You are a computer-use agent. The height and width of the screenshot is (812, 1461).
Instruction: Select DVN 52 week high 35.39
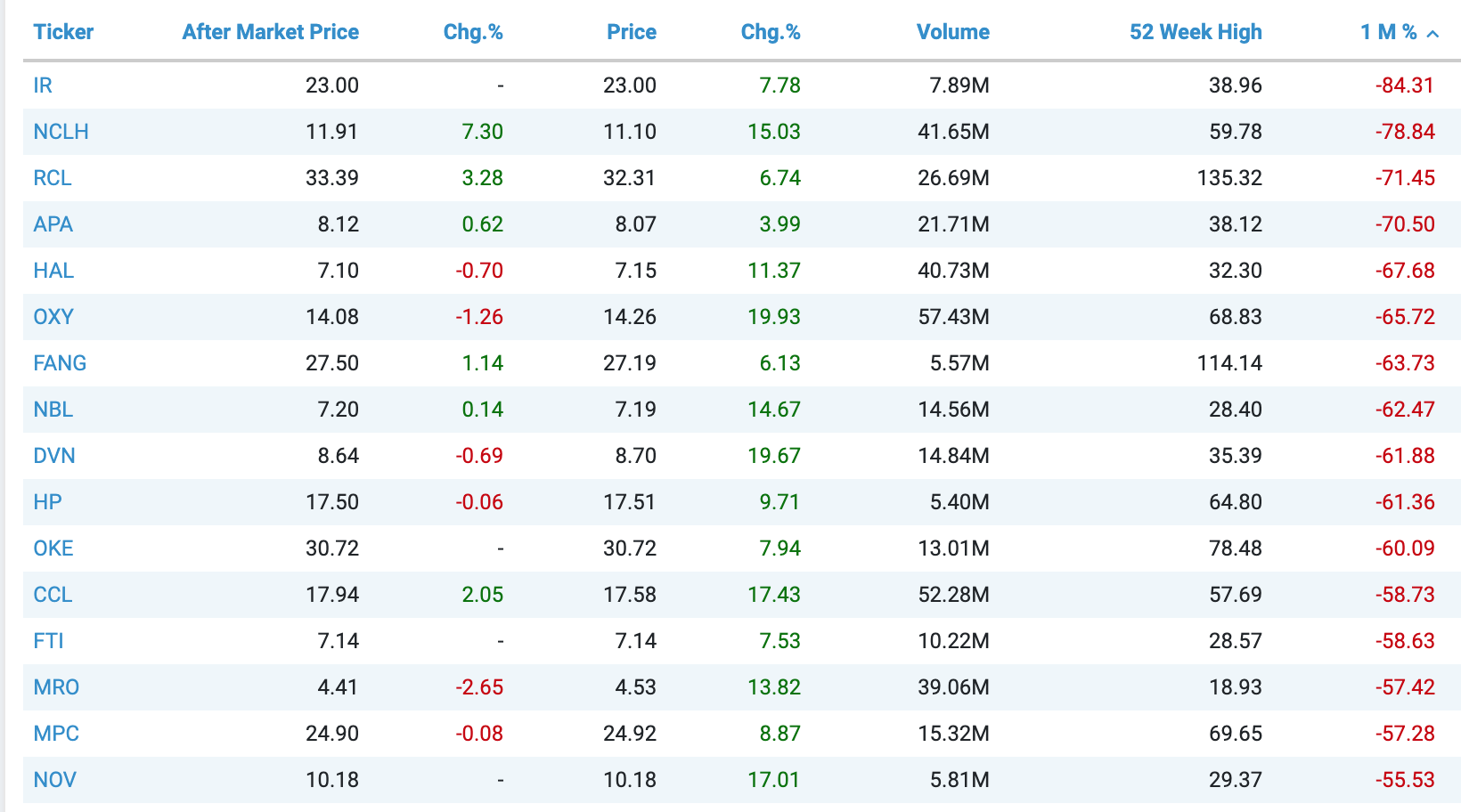tap(1236, 456)
